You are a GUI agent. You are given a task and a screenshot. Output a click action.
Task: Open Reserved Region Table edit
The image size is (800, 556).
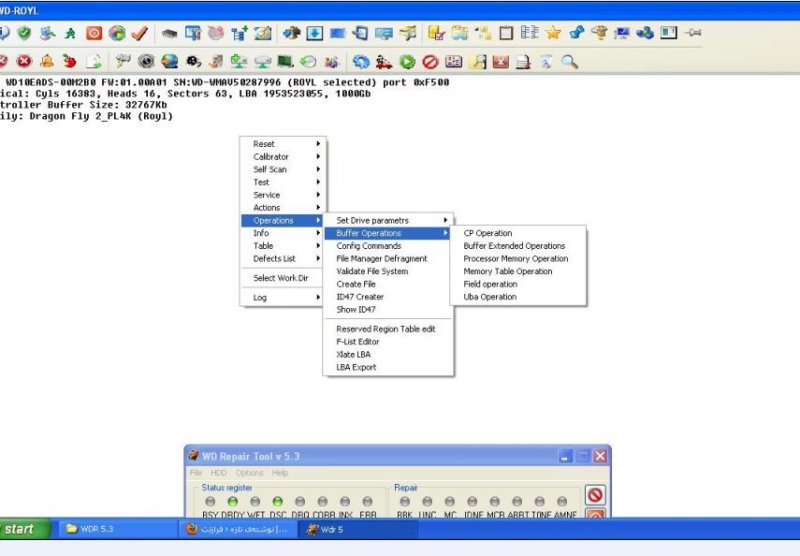pyautogui.click(x=388, y=329)
